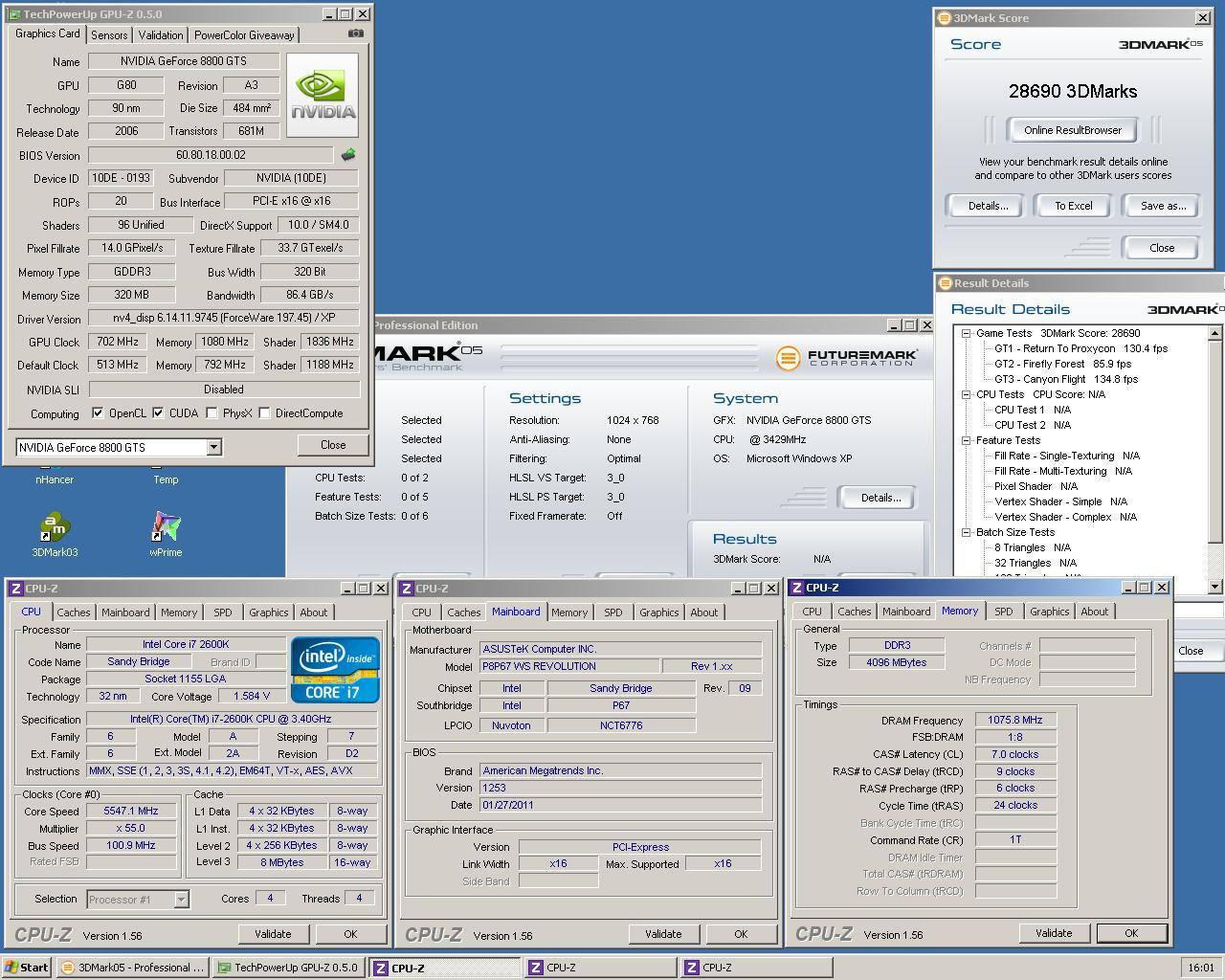Click the Intel Core i7 logo in CPU-Z
The width and height of the screenshot is (1225, 980).
point(335,669)
